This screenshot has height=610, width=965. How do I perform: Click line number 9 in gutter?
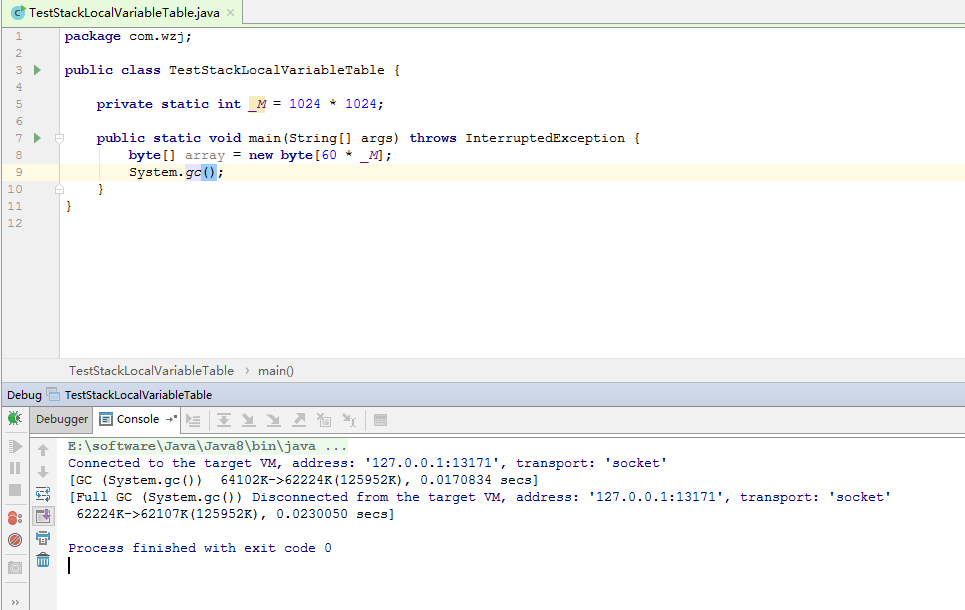click(18, 172)
